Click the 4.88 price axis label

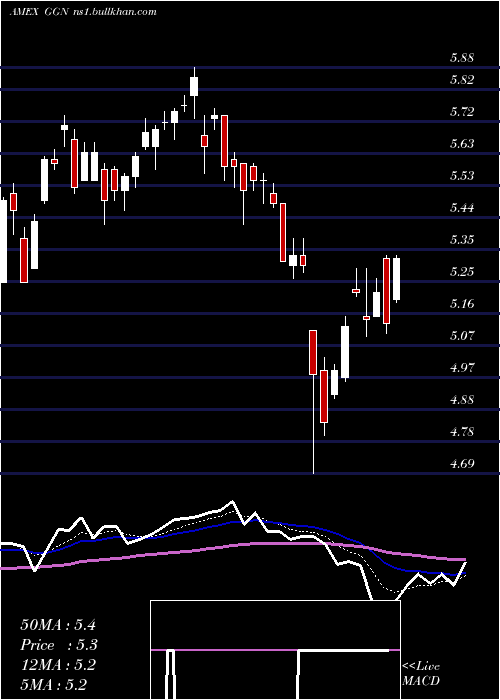pyautogui.click(x=461, y=400)
